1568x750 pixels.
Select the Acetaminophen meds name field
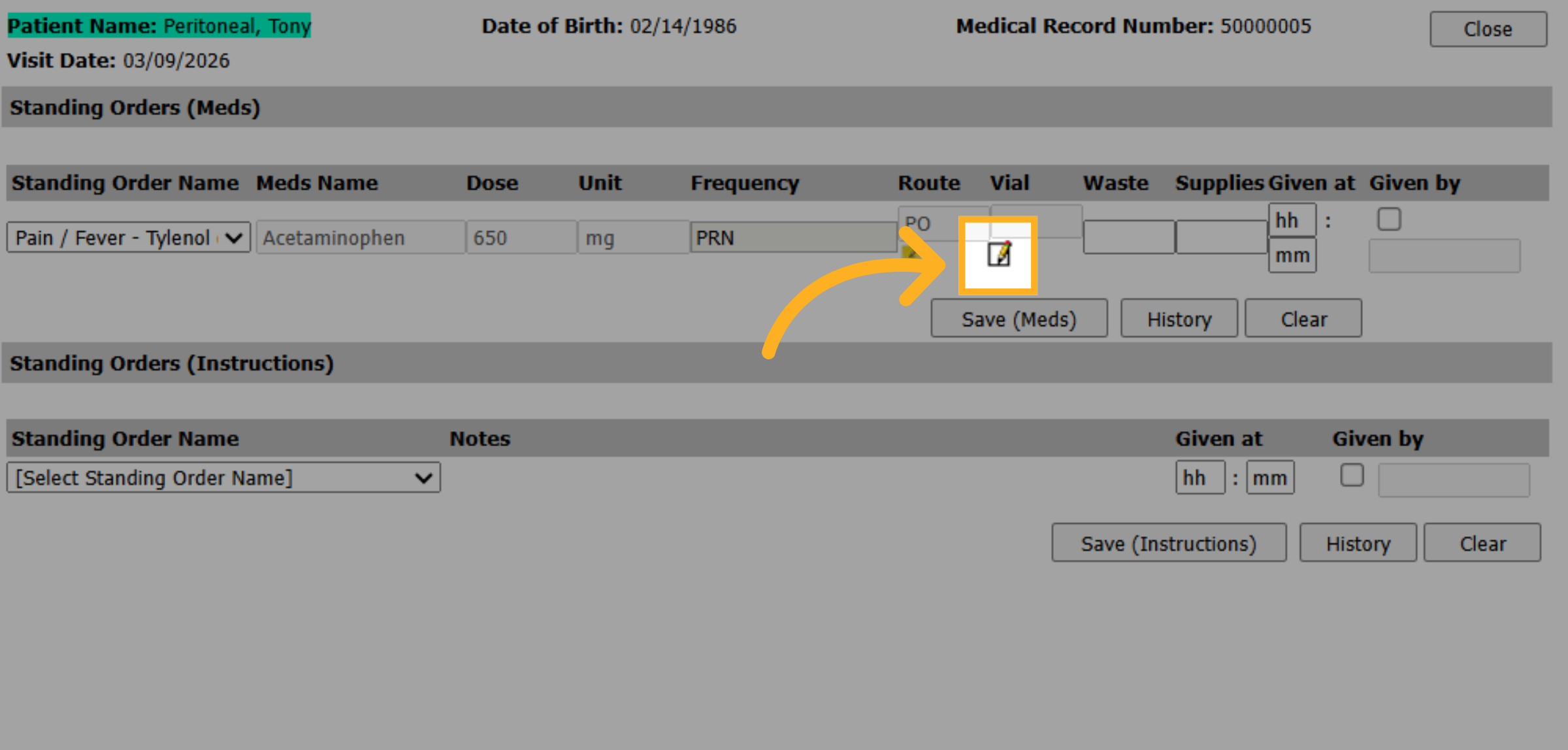click(x=361, y=237)
